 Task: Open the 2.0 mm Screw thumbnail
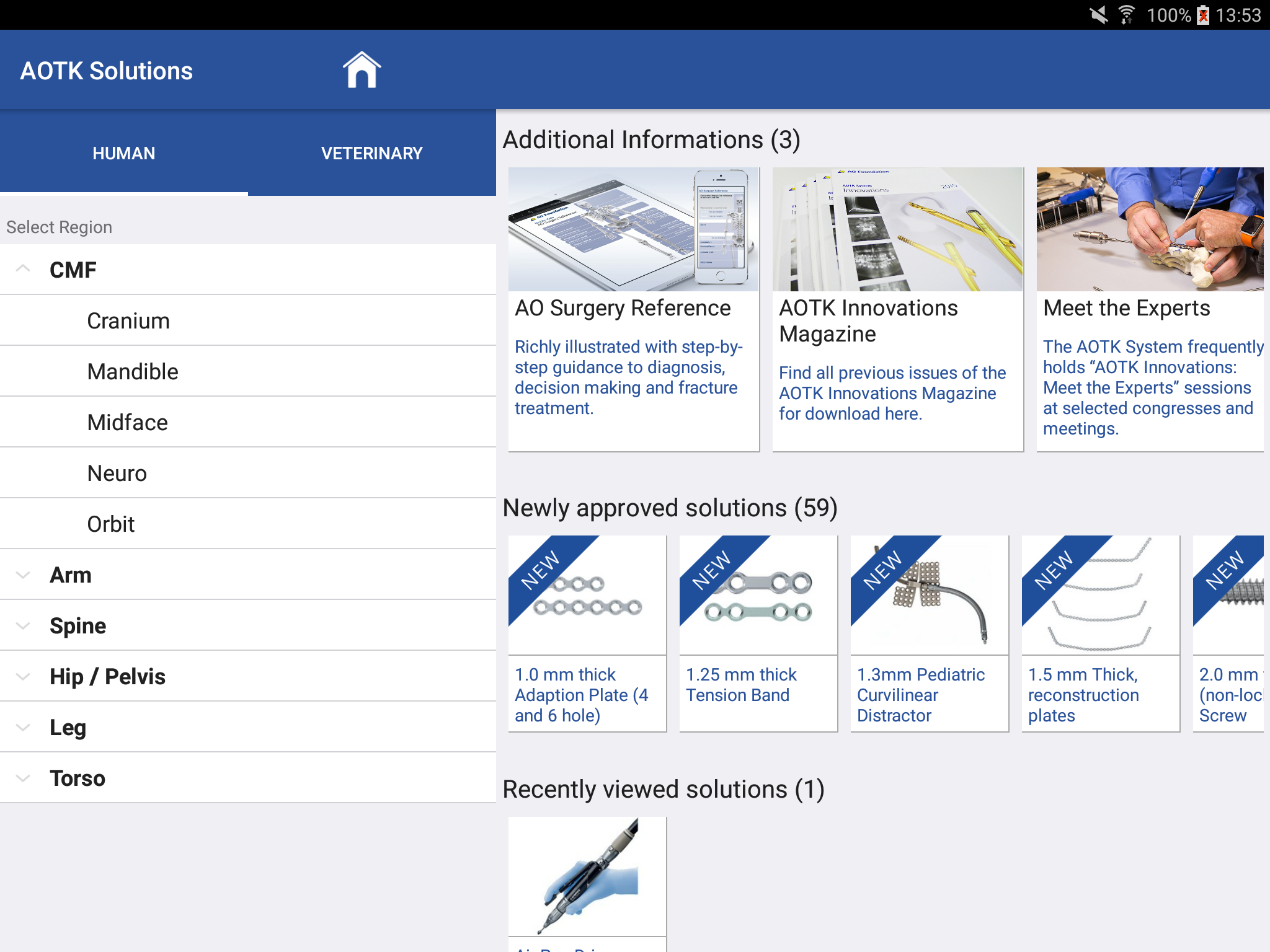(1228, 595)
